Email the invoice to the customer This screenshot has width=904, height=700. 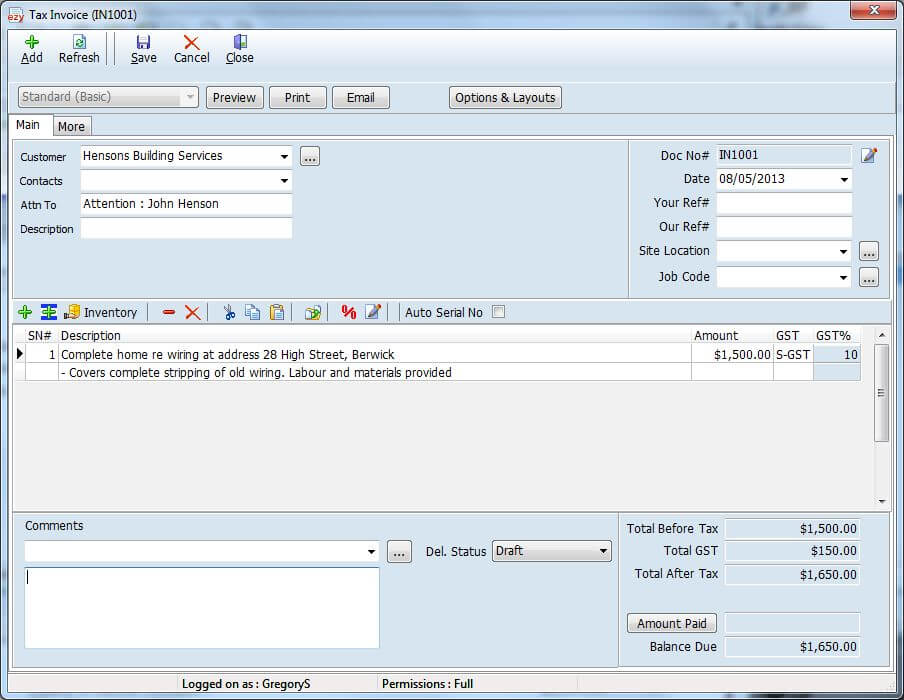tap(360, 97)
